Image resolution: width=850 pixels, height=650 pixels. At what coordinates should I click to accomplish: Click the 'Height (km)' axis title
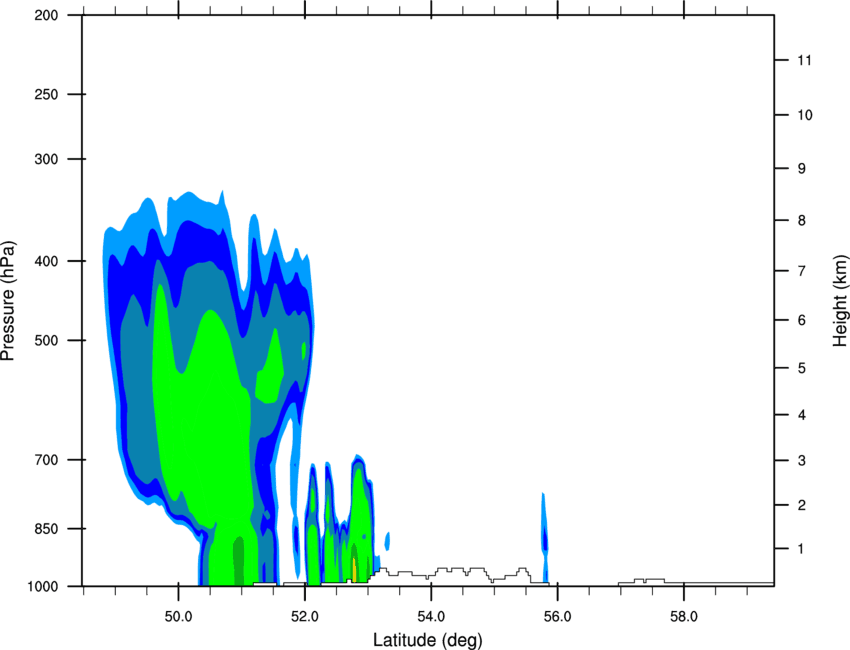coord(840,301)
